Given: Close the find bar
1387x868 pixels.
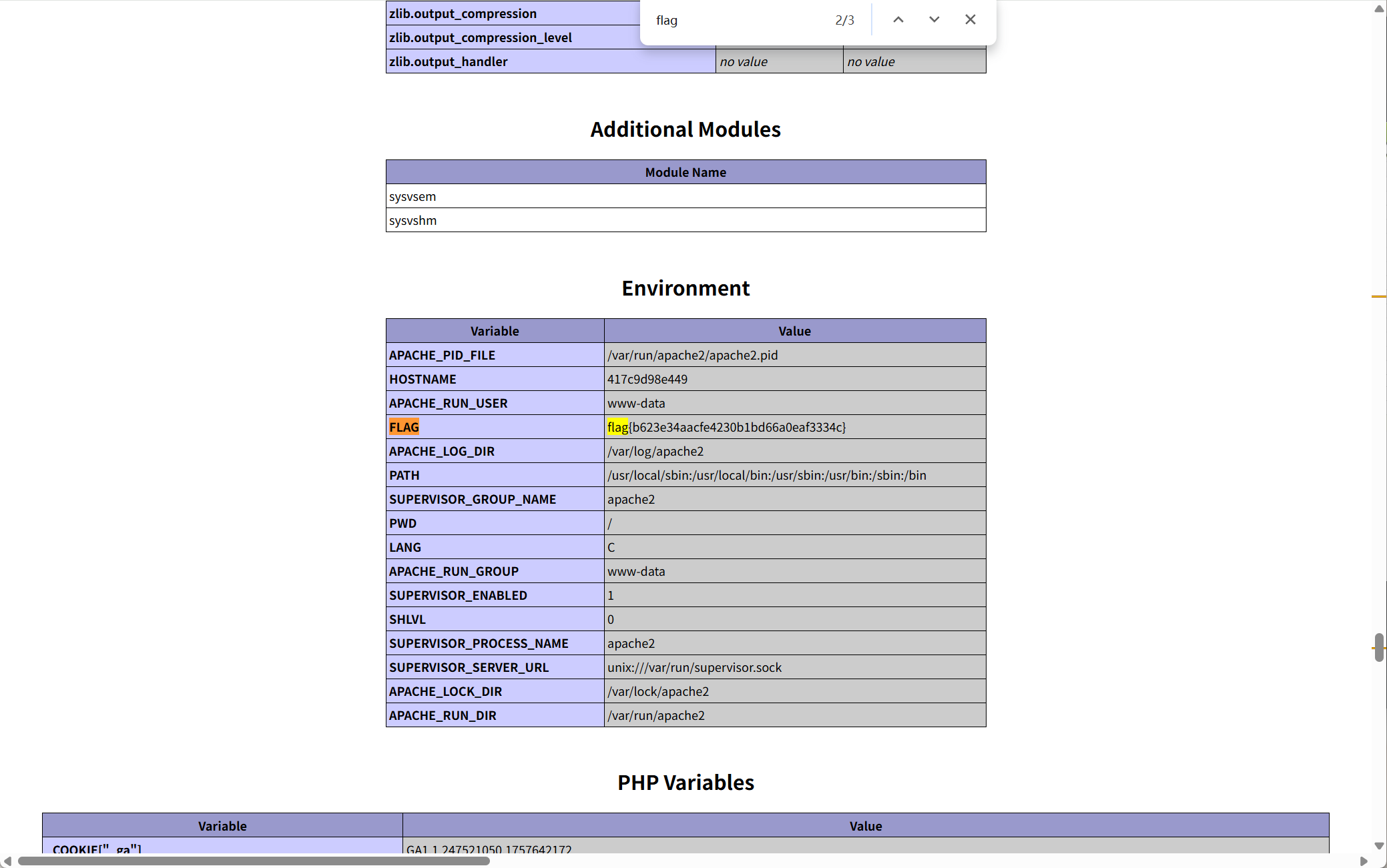Looking at the screenshot, I should (x=970, y=20).
